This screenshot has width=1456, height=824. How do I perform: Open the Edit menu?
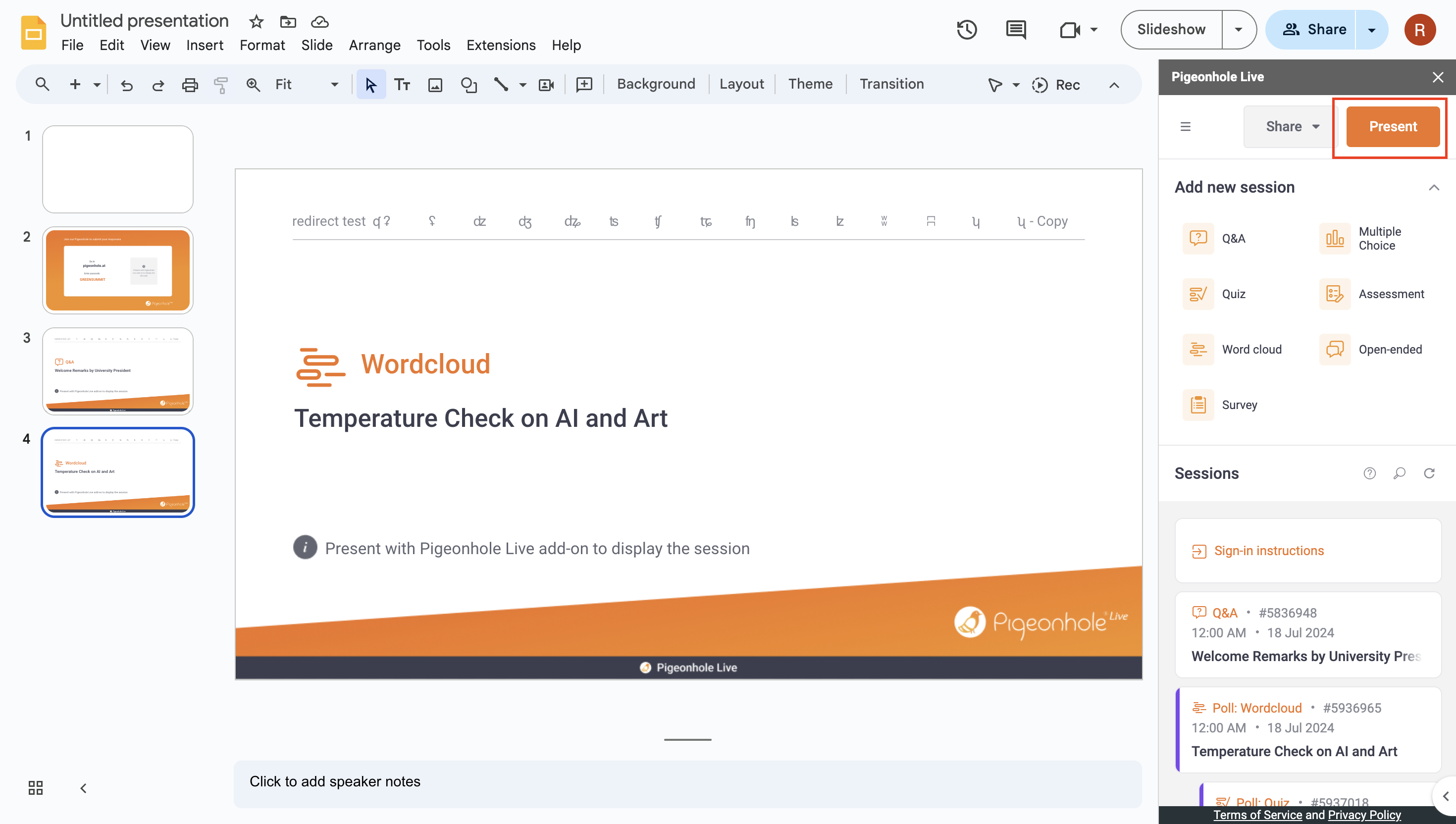111,45
